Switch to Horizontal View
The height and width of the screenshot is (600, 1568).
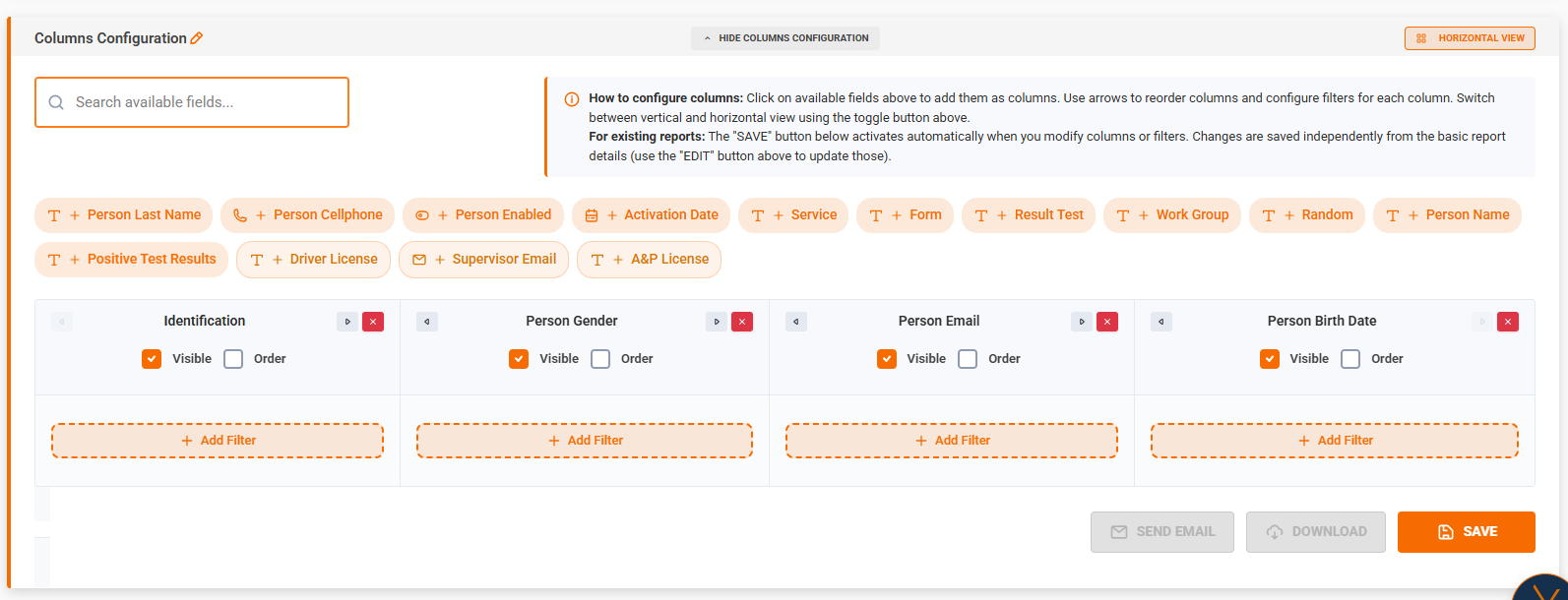tap(1470, 38)
